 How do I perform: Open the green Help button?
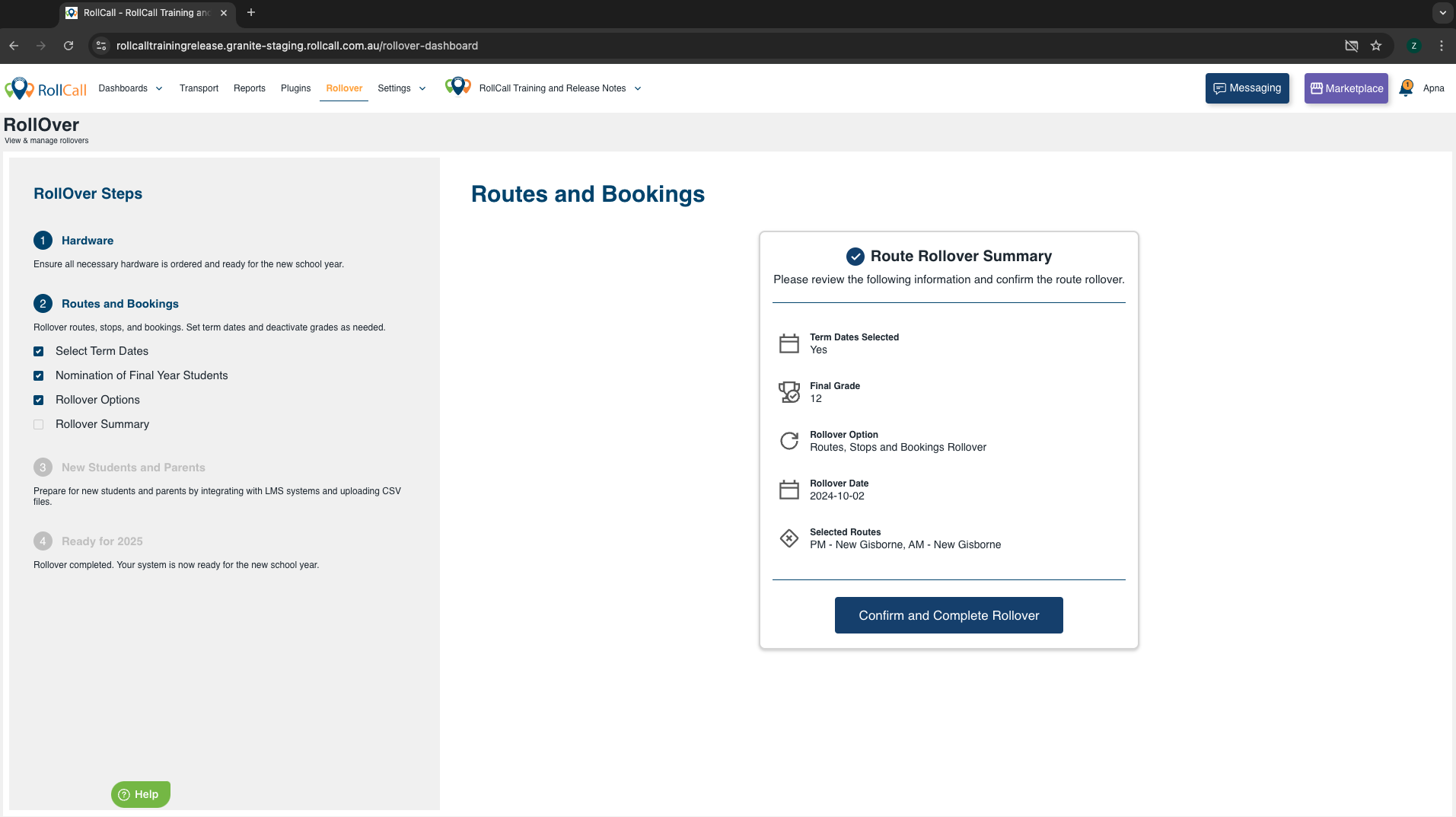(141, 794)
